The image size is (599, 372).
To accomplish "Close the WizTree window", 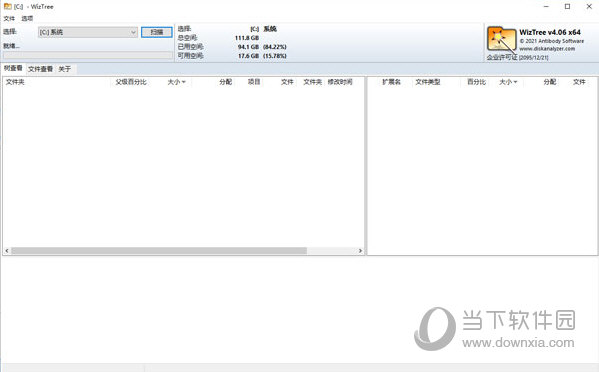I will (x=589, y=6).
